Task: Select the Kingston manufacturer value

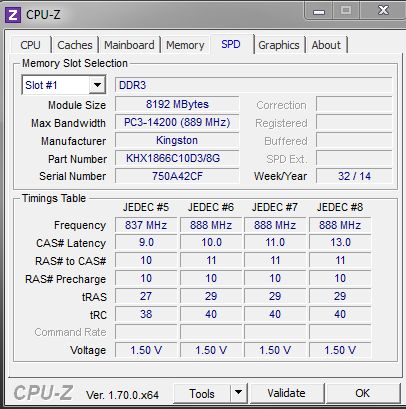Action: 177,140
